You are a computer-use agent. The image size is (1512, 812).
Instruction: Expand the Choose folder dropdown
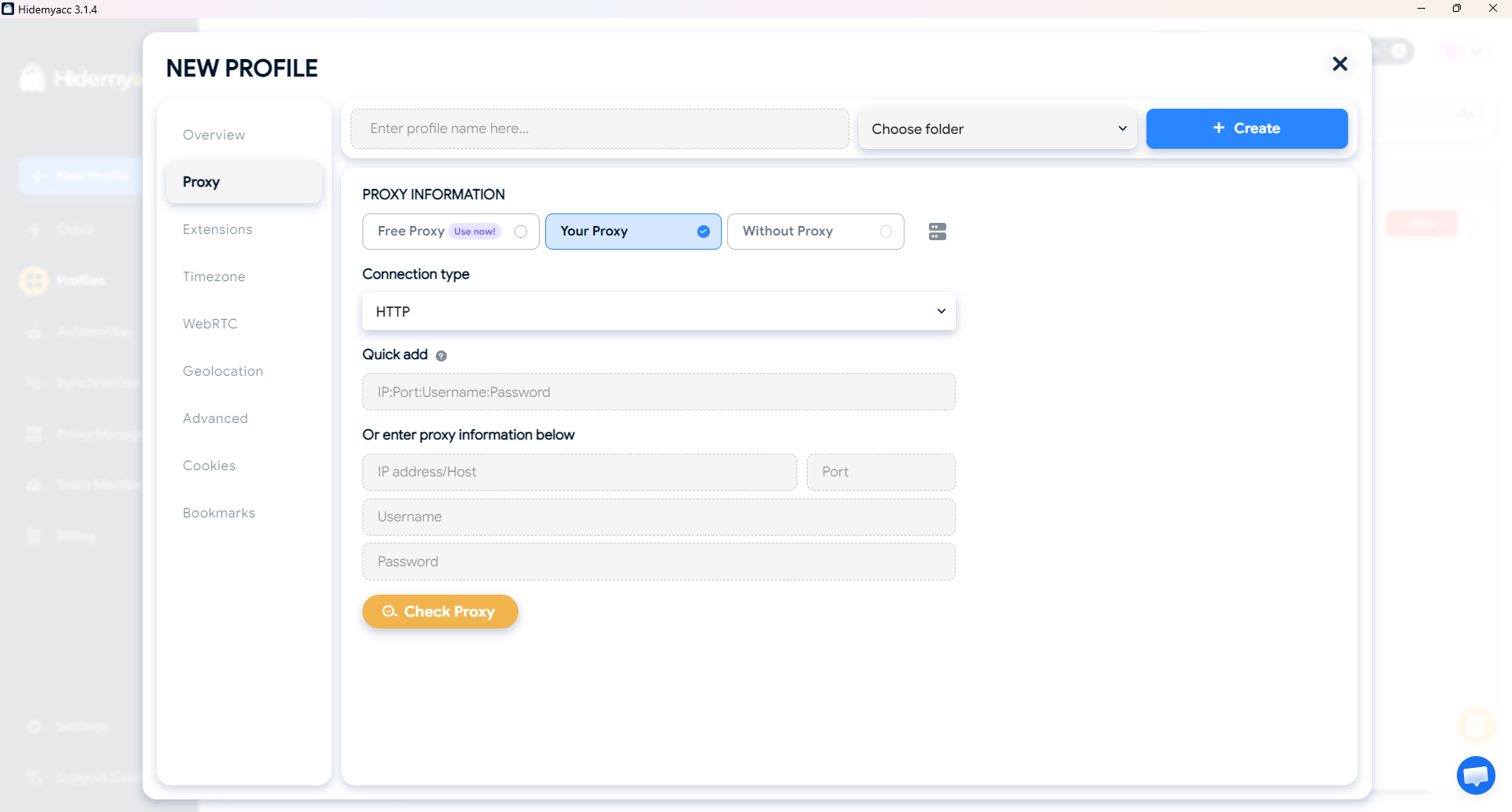[997, 128]
